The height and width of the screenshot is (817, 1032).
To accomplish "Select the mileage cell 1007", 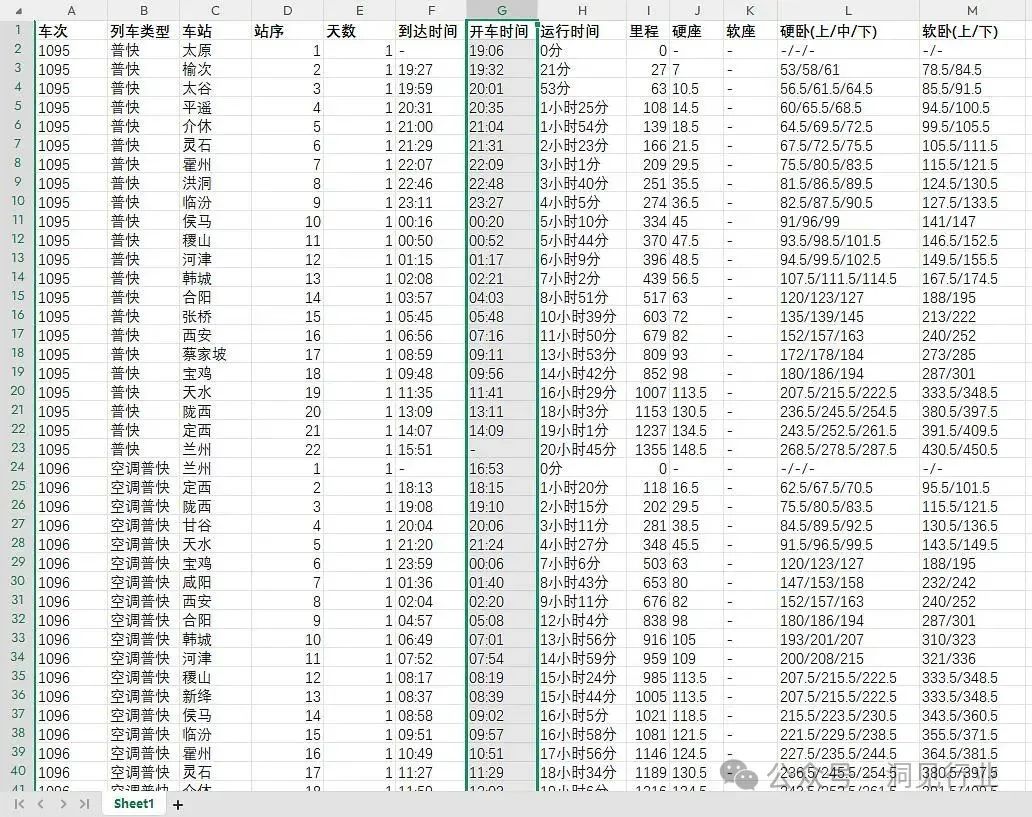I will [x=648, y=392].
